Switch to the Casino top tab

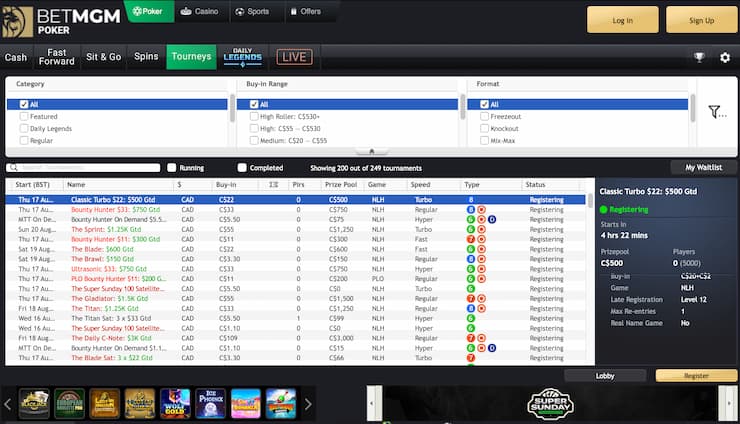coord(200,11)
